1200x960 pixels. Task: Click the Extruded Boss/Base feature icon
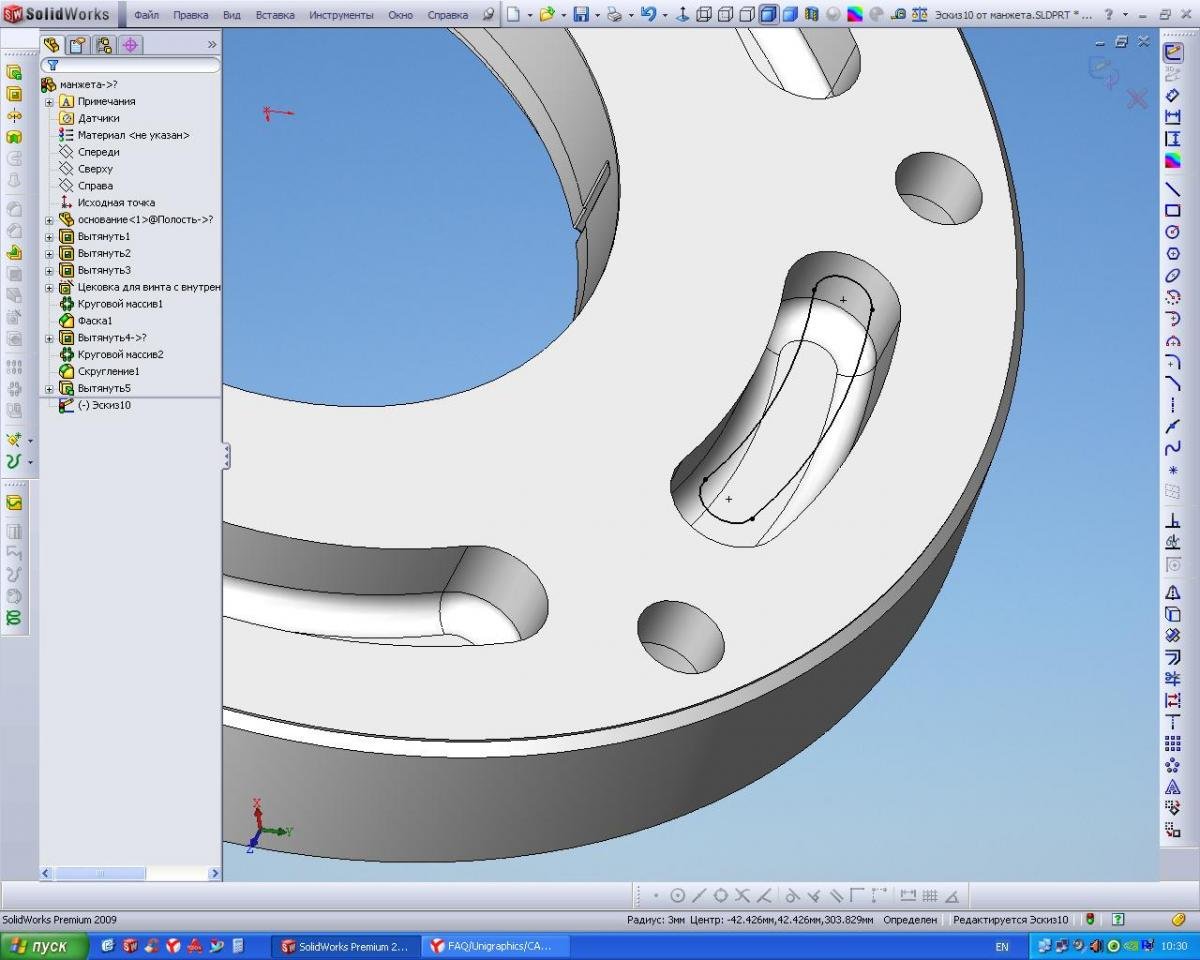[x=14, y=72]
